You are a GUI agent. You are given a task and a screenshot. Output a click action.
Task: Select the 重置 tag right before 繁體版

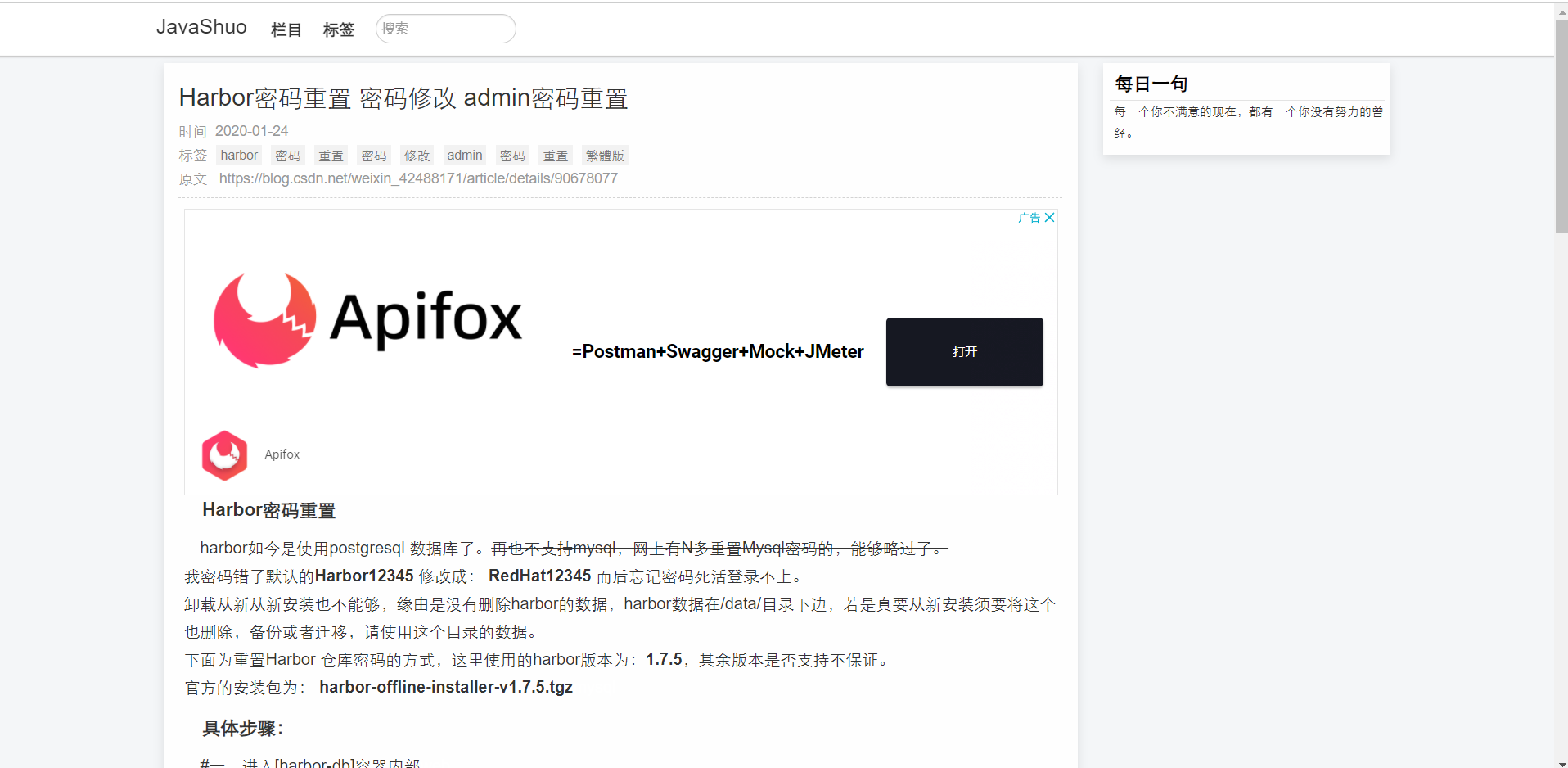click(556, 156)
